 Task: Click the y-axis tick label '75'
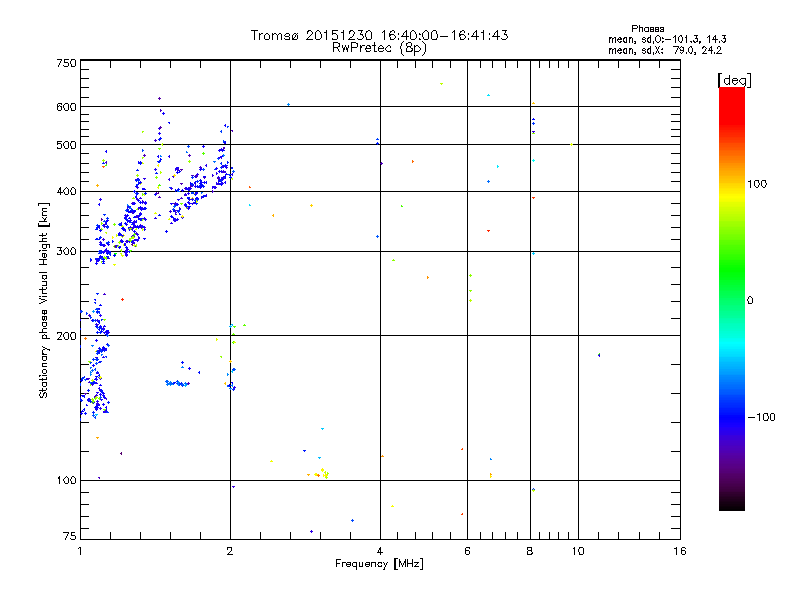(70, 536)
